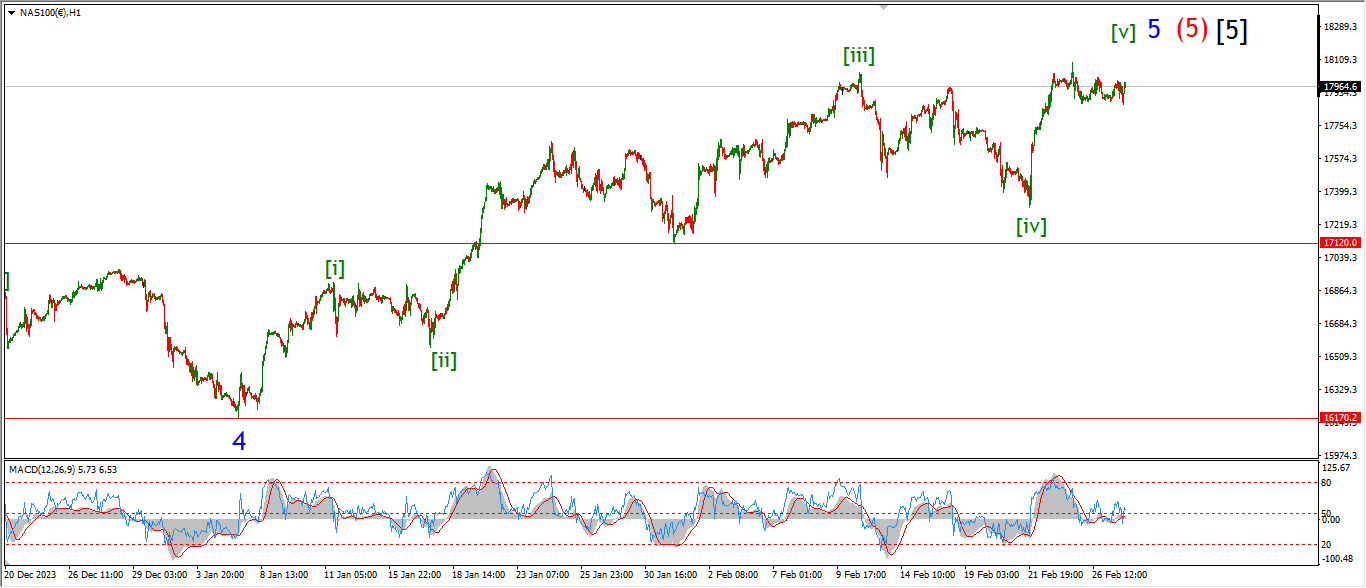
Task: Click the red (5) wave label
Action: pos(1192,30)
